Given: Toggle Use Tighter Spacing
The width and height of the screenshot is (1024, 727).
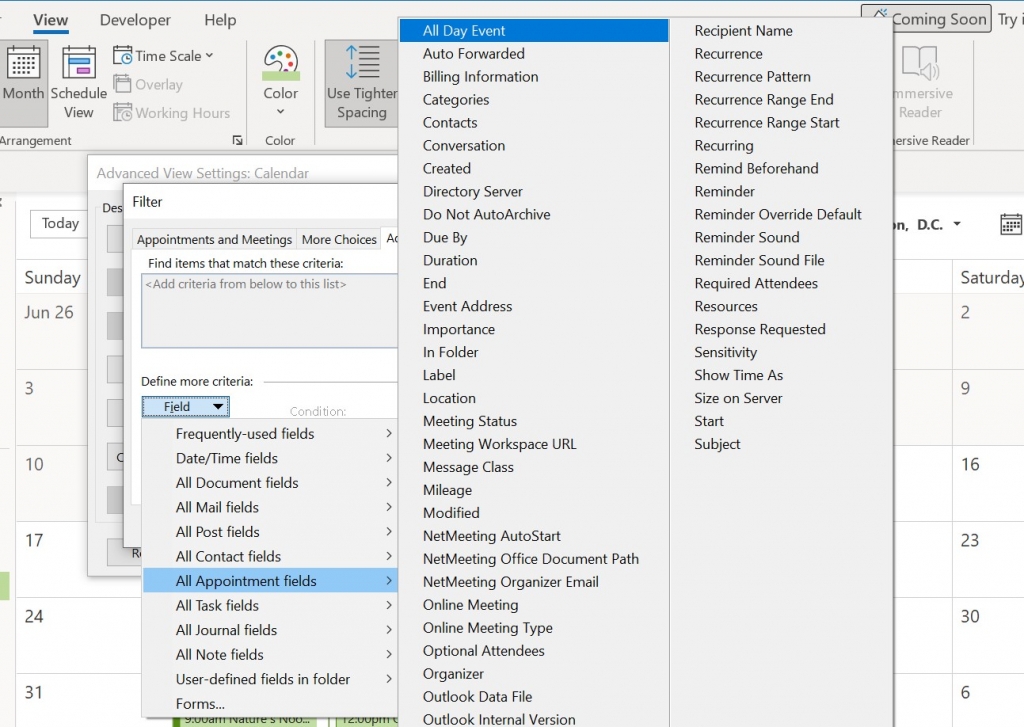Looking at the screenshot, I should [x=361, y=83].
